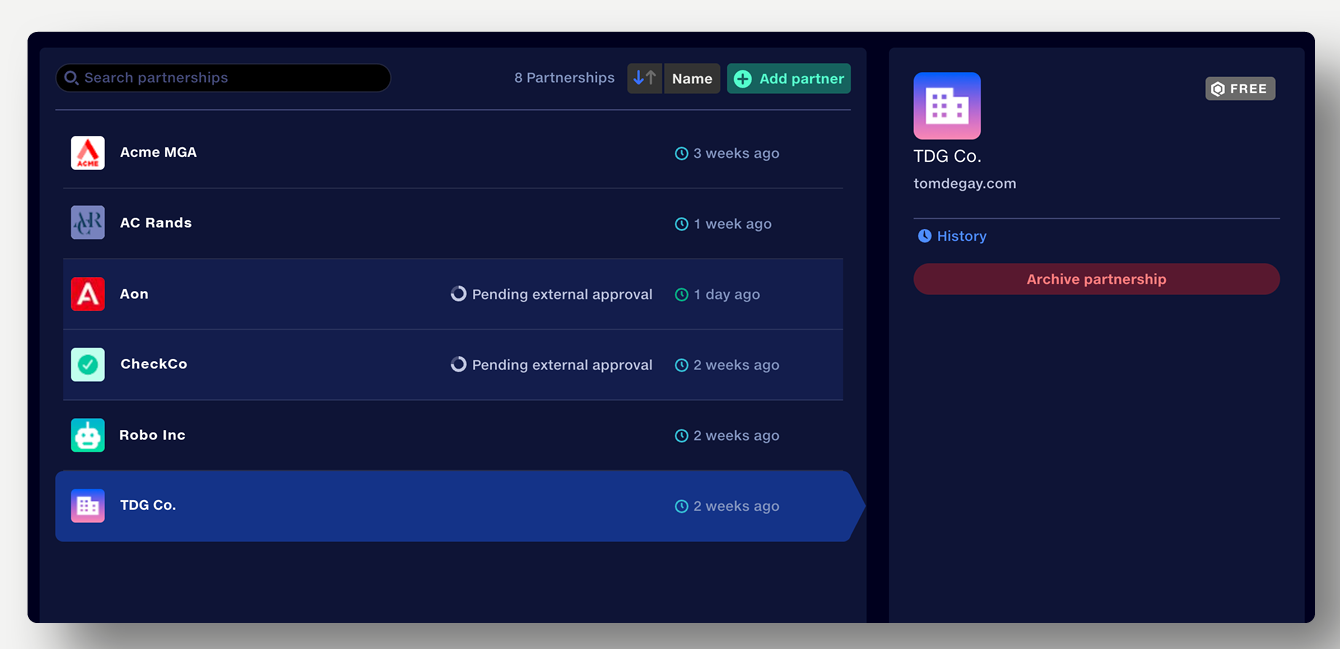
Task: Open the Name sort dropdown
Action: 692,79
